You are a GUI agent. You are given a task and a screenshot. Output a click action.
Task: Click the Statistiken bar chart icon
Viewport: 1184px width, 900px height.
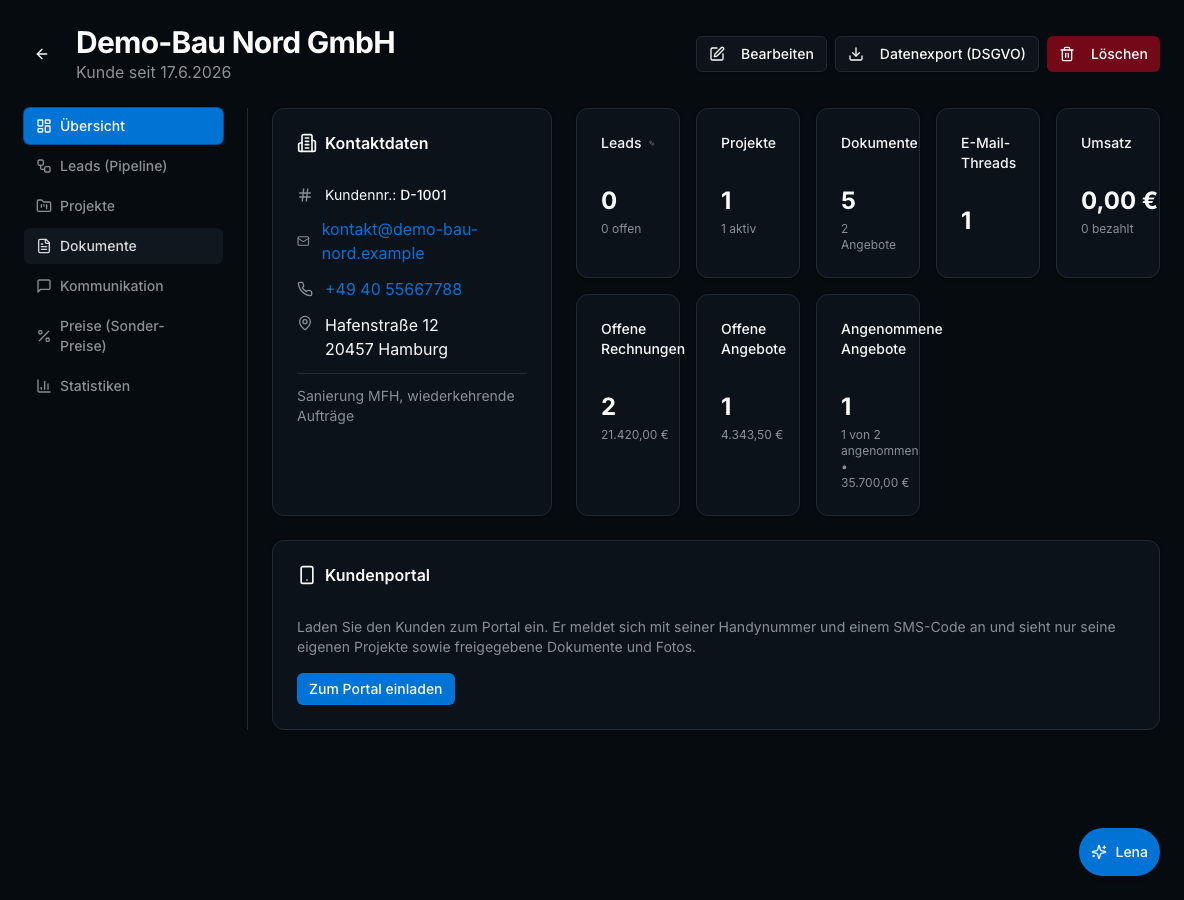(44, 386)
